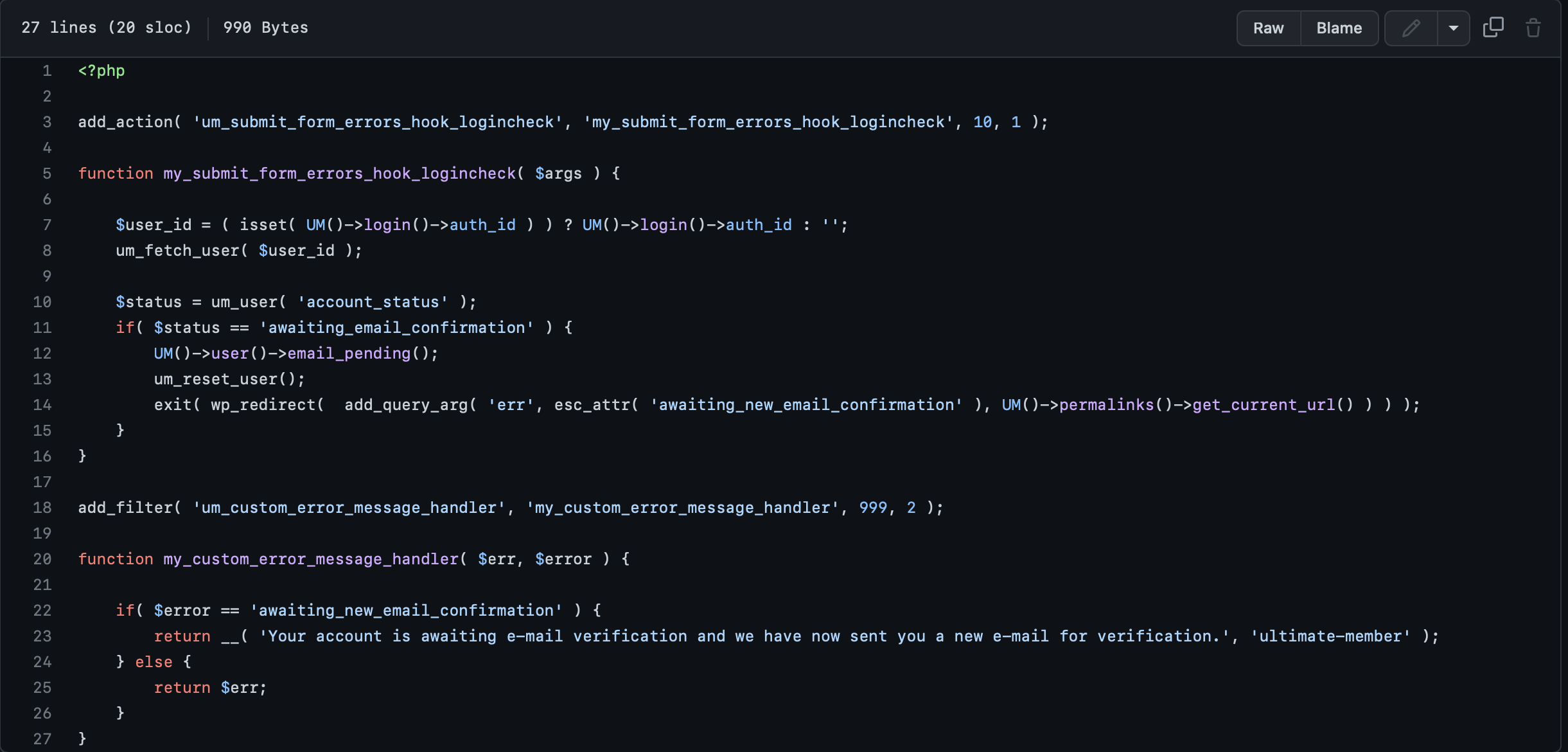Select line number 23
The height and width of the screenshot is (752, 1568).
[x=42, y=636]
